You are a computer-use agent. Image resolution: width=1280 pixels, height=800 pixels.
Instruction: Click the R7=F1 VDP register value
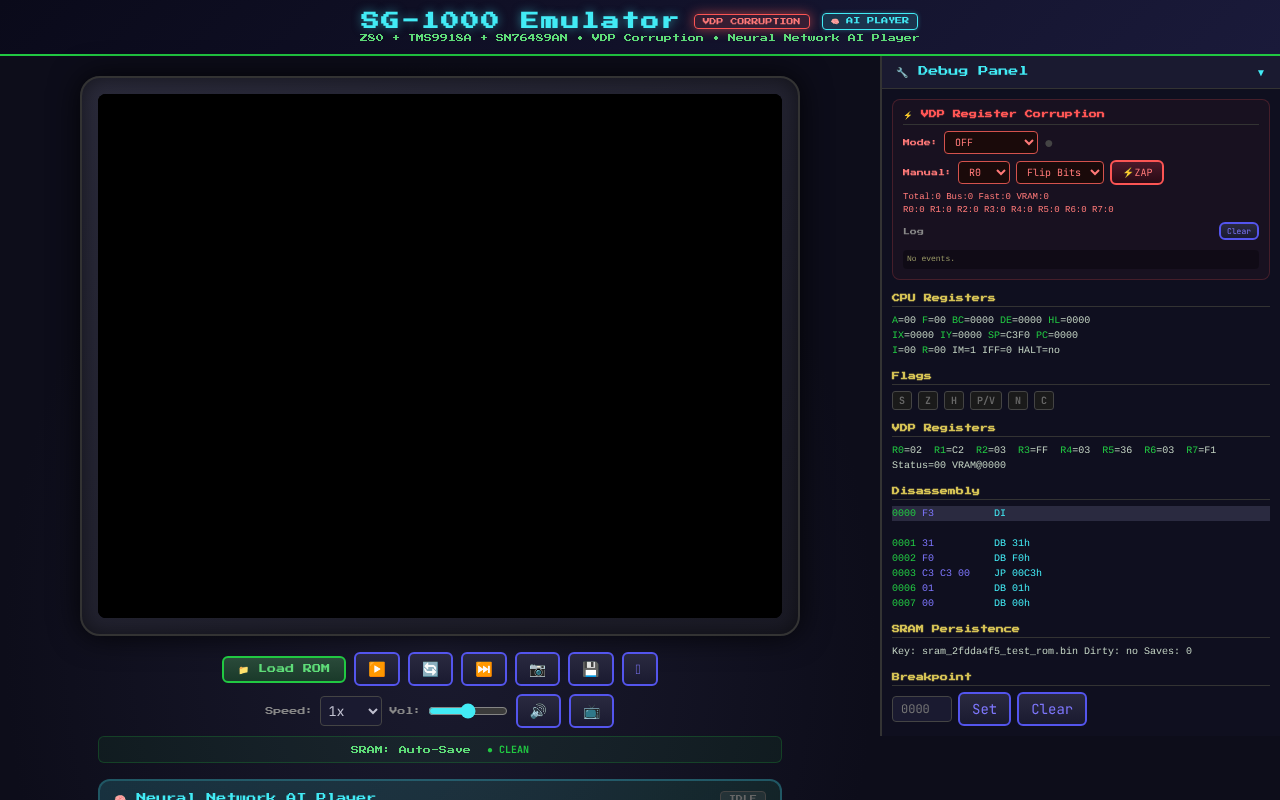click(1201, 450)
